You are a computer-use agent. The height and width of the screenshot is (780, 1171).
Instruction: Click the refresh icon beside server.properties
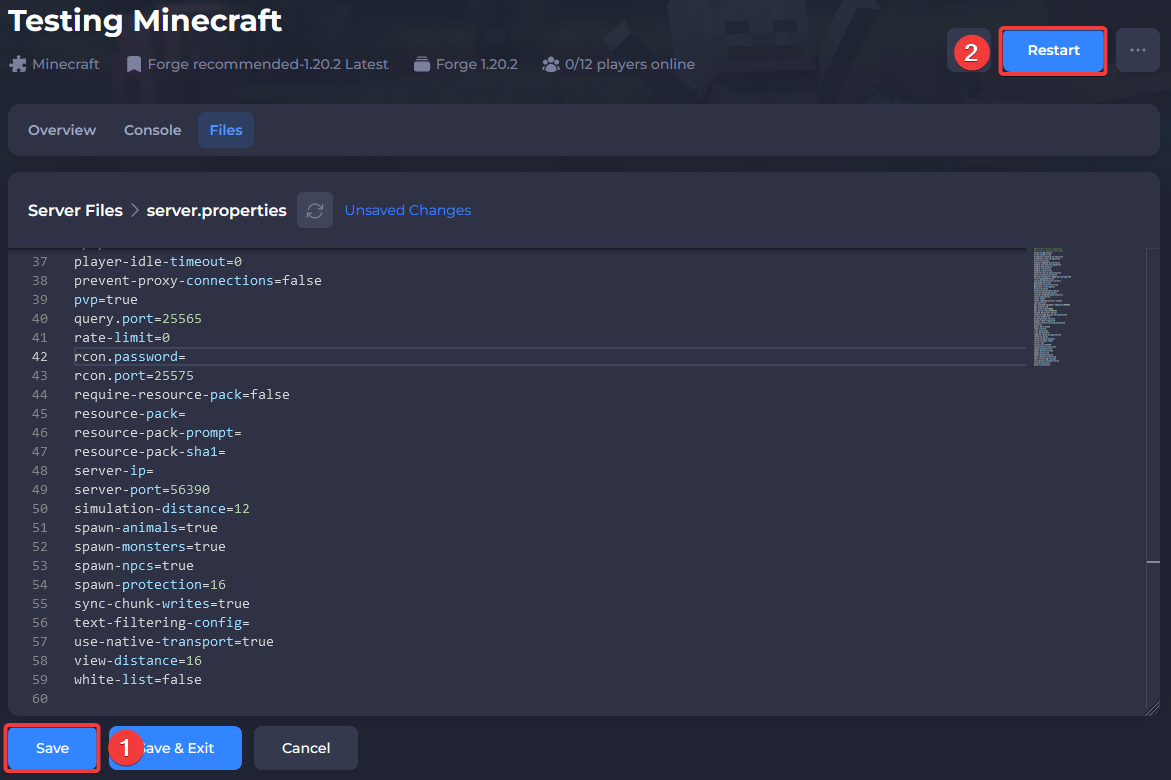(315, 210)
